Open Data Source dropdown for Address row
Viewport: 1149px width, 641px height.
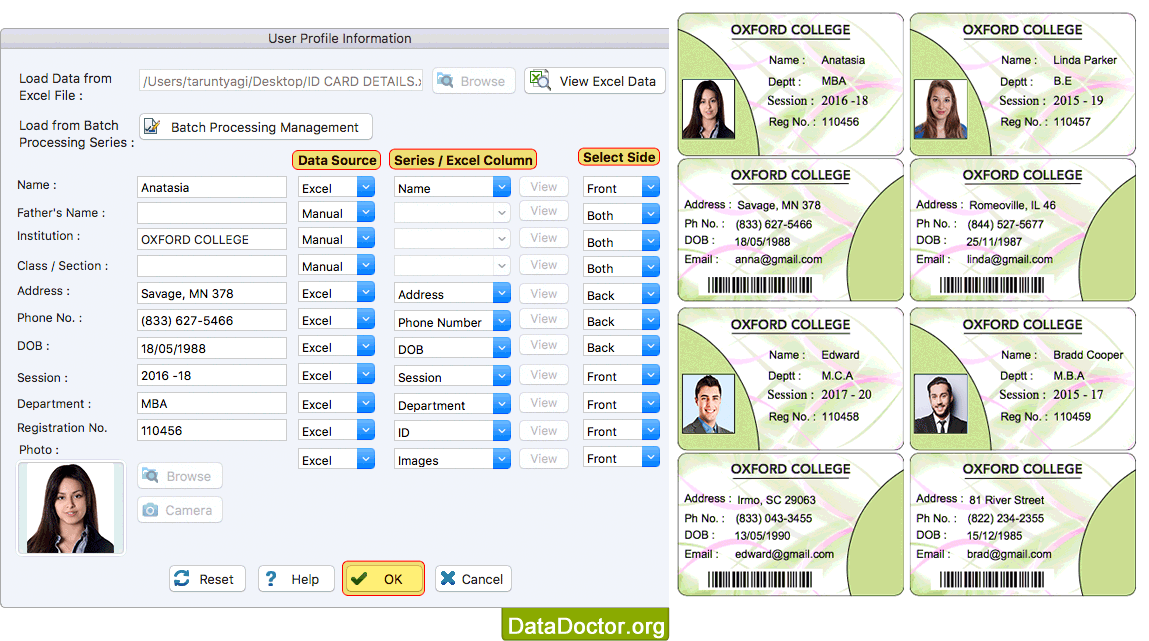point(336,293)
